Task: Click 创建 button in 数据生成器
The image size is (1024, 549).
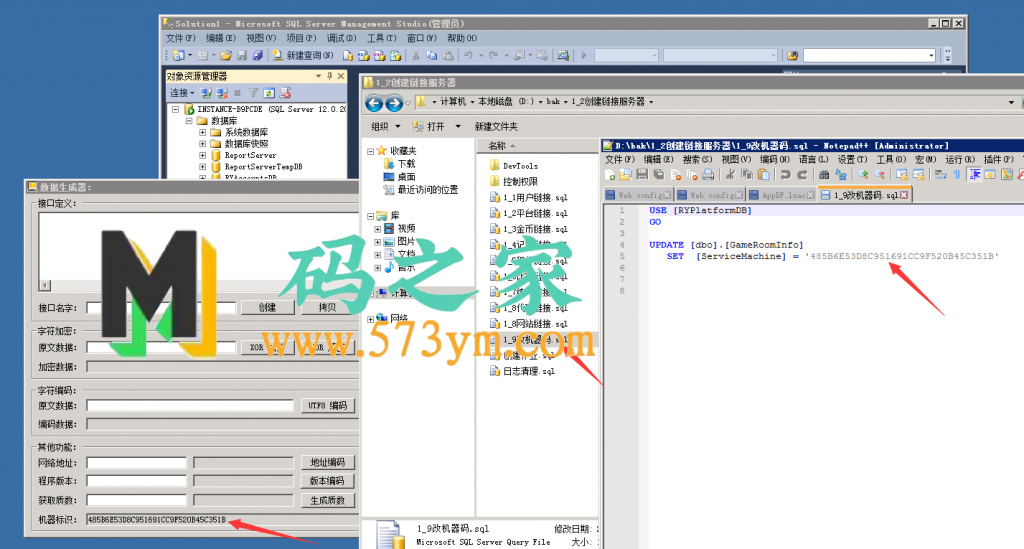Action: [267, 307]
